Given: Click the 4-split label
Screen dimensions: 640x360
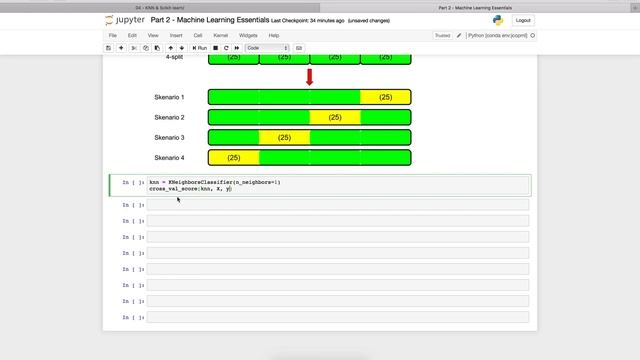Looking at the screenshot, I should tap(174, 57).
